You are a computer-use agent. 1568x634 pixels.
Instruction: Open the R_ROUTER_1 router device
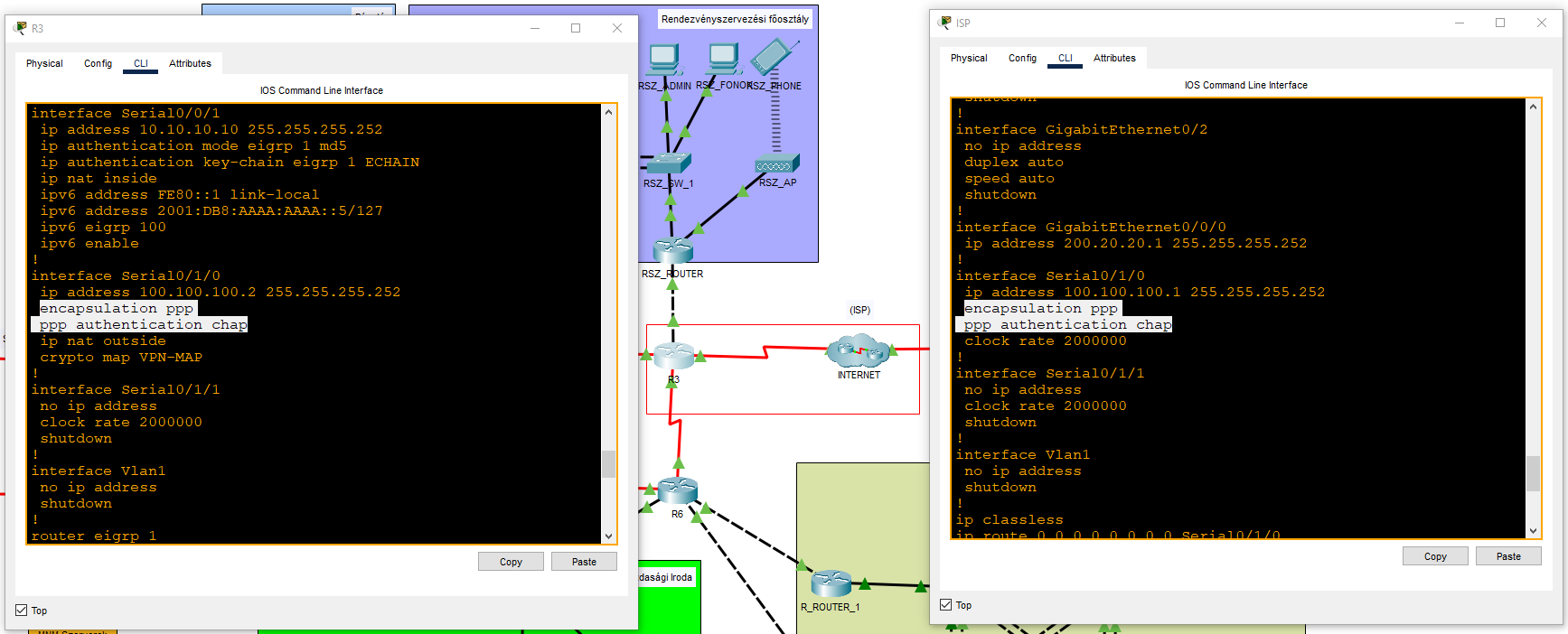(831, 583)
